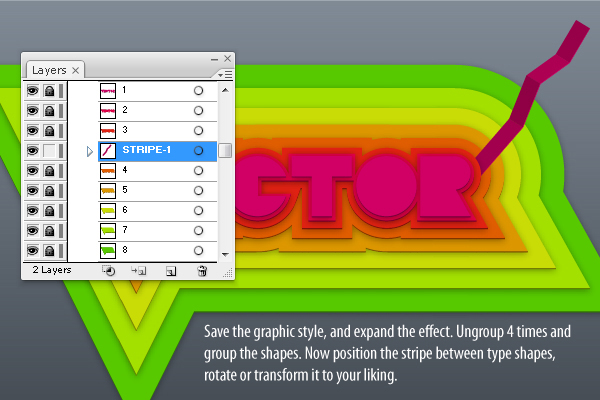
Task: Click the target circle for layer 1
Action: click(x=198, y=91)
